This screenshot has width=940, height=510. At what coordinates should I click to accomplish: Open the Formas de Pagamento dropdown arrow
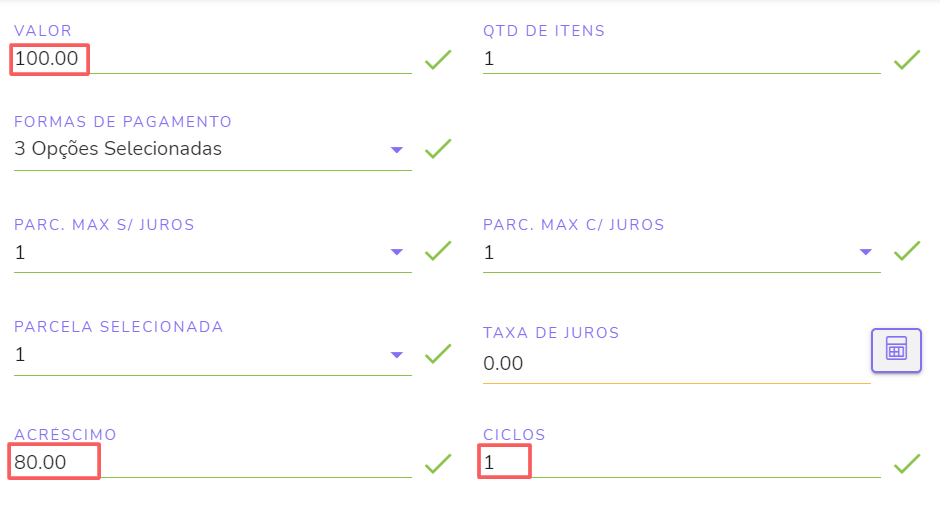(397, 150)
